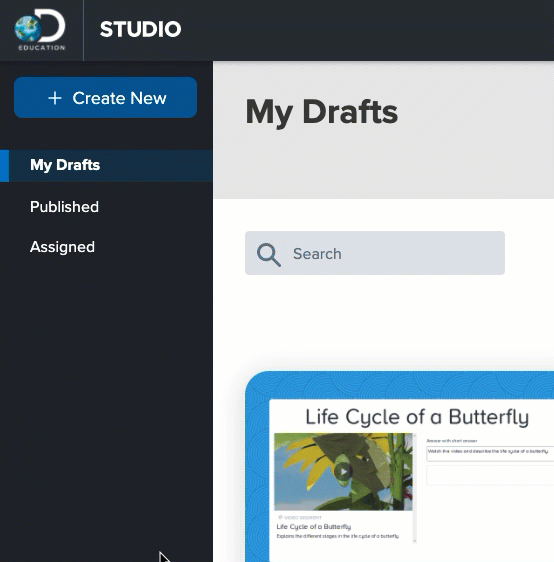Open the Life Cycle of a Butterfly title
554x562 pixels.
coord(417,417)
